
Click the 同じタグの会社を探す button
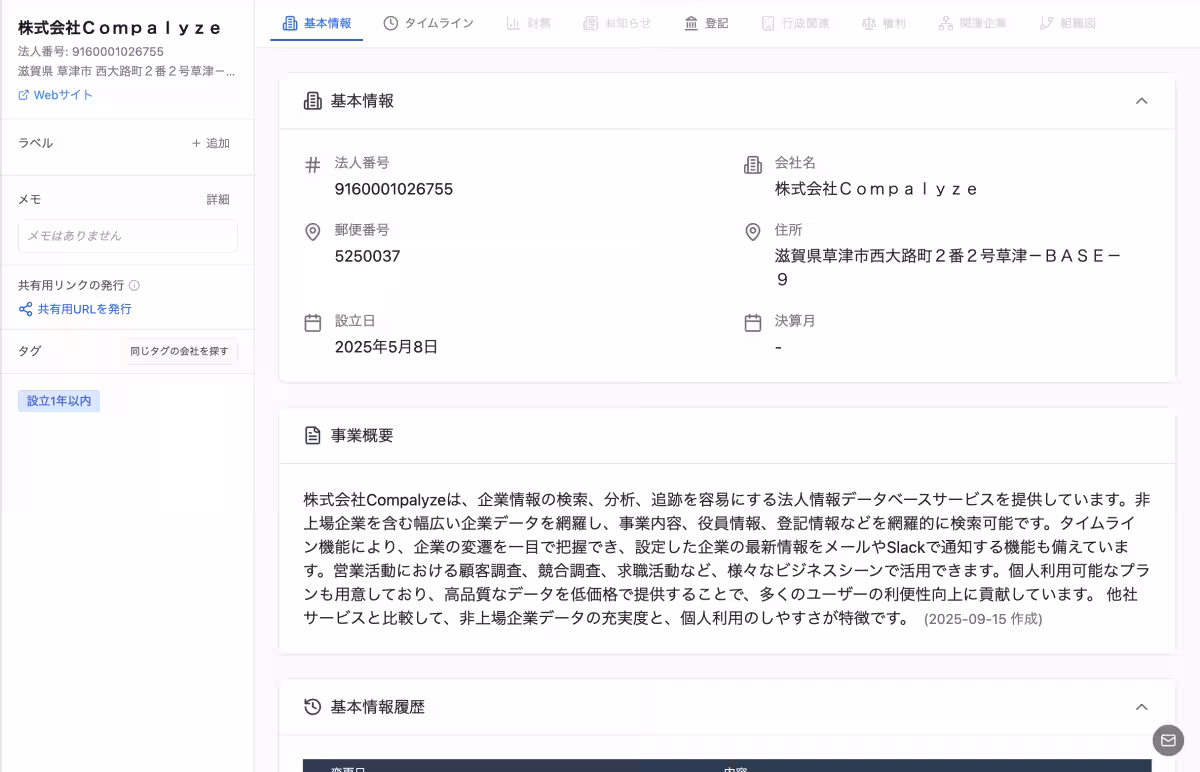pyautogui.click(x=179, y=352)
